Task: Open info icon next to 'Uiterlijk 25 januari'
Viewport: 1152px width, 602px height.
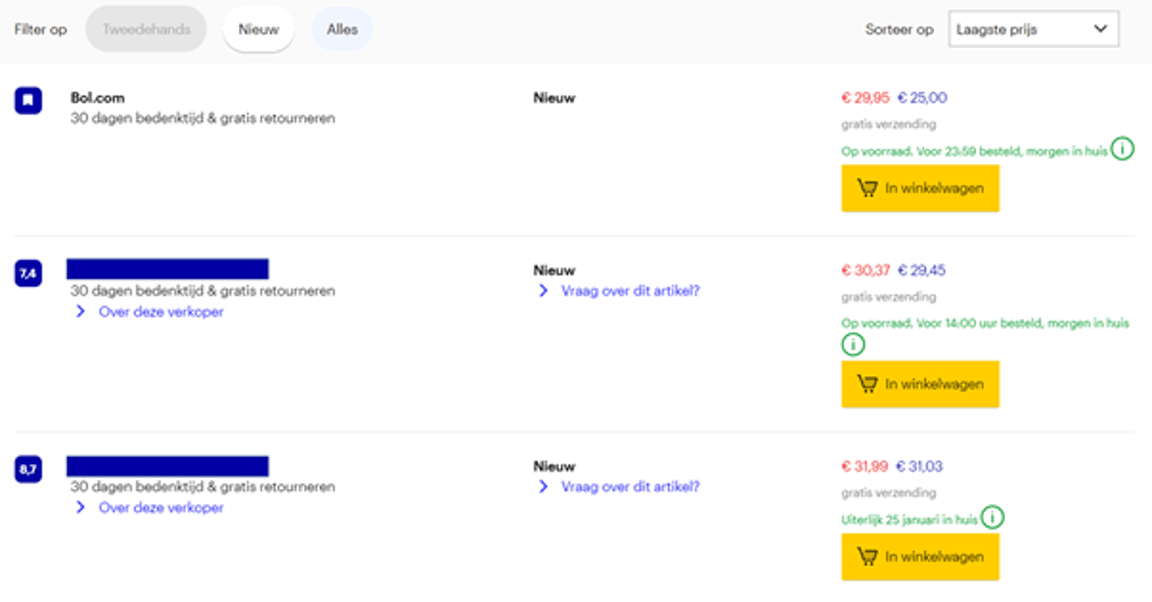Action: (992, 518)
